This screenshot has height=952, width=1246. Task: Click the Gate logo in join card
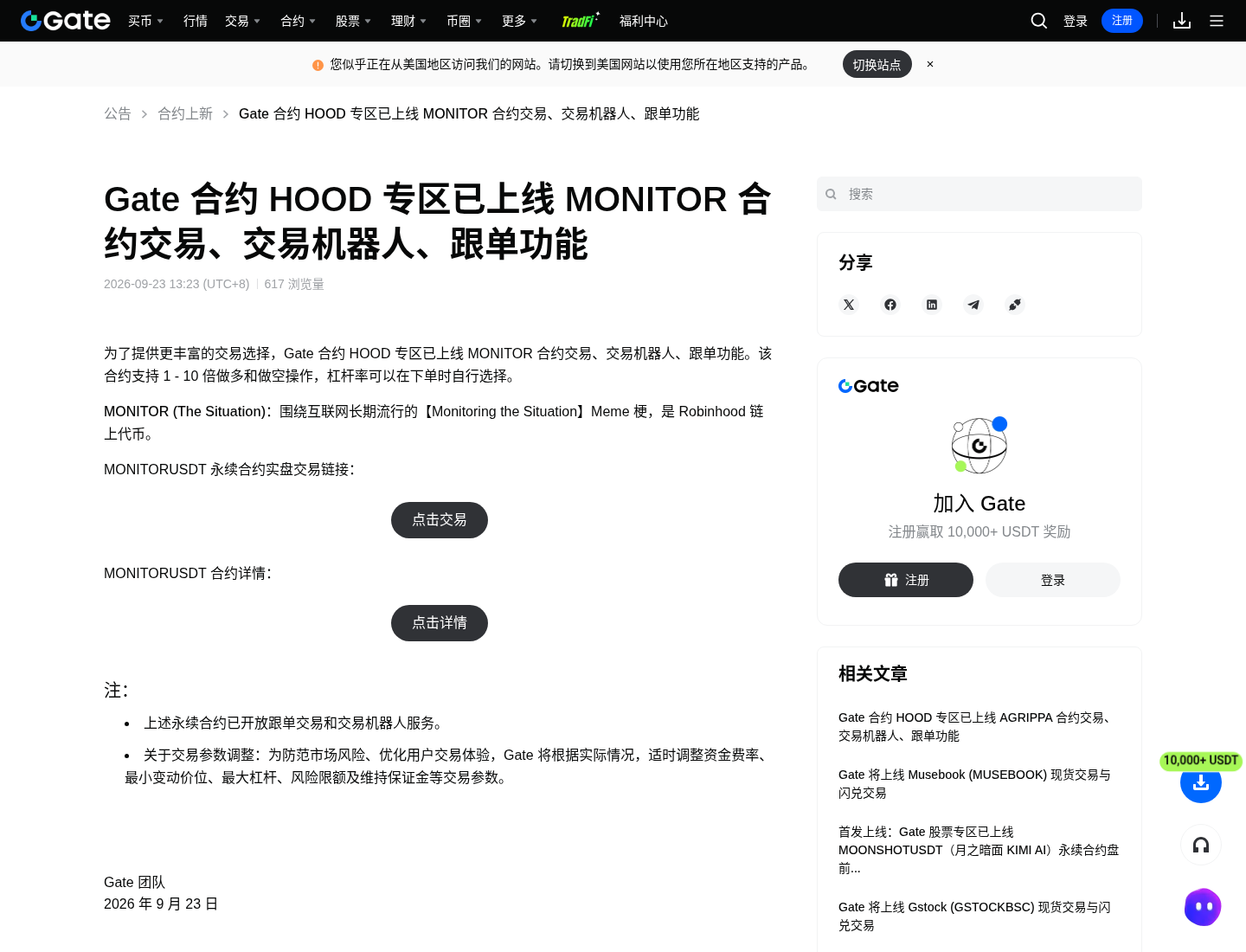869,386
